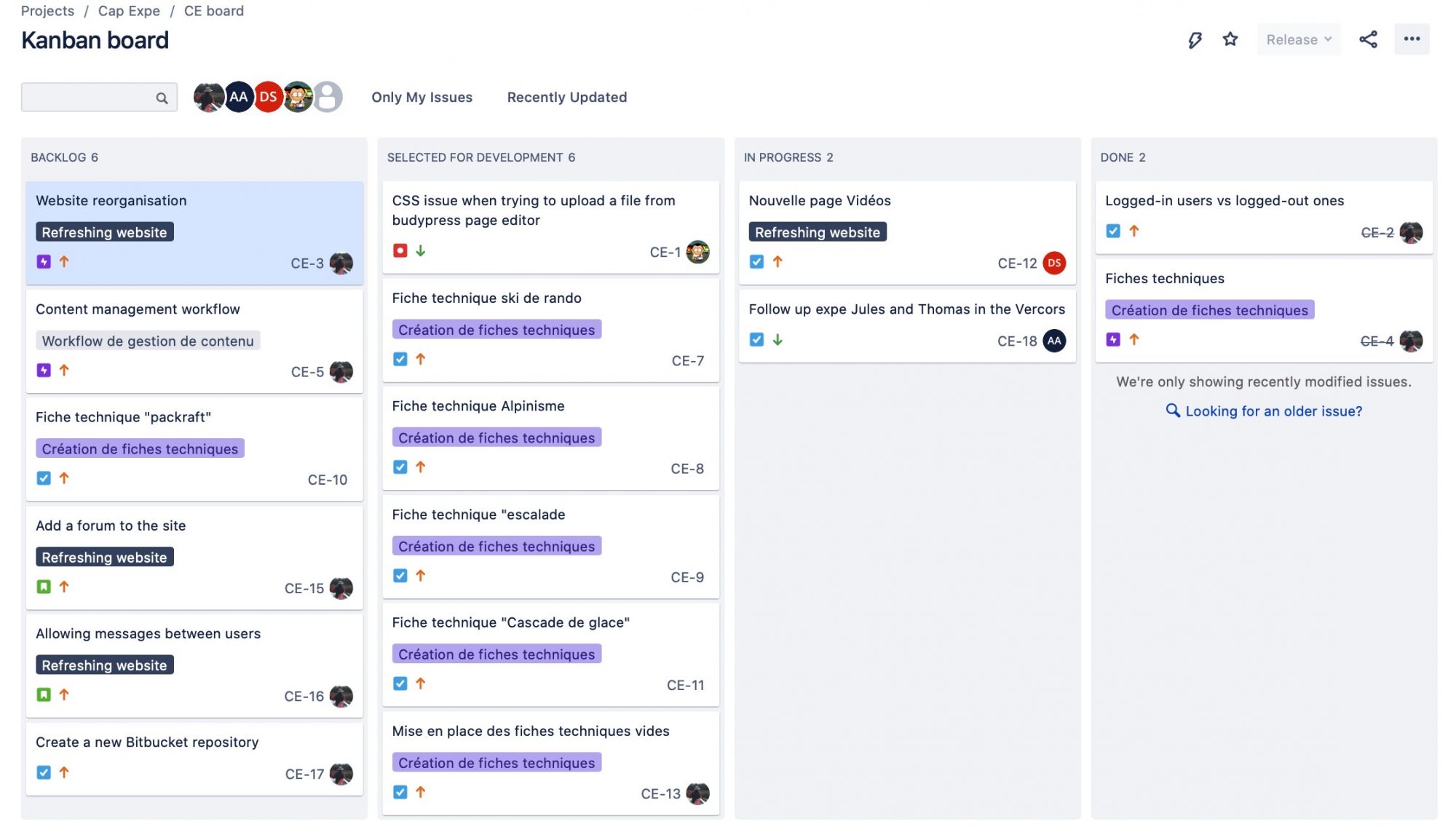Open the three-dots more options menu
Image resolution: width=1456 pixels, height=832 pixels.
tap(1412, 39)
